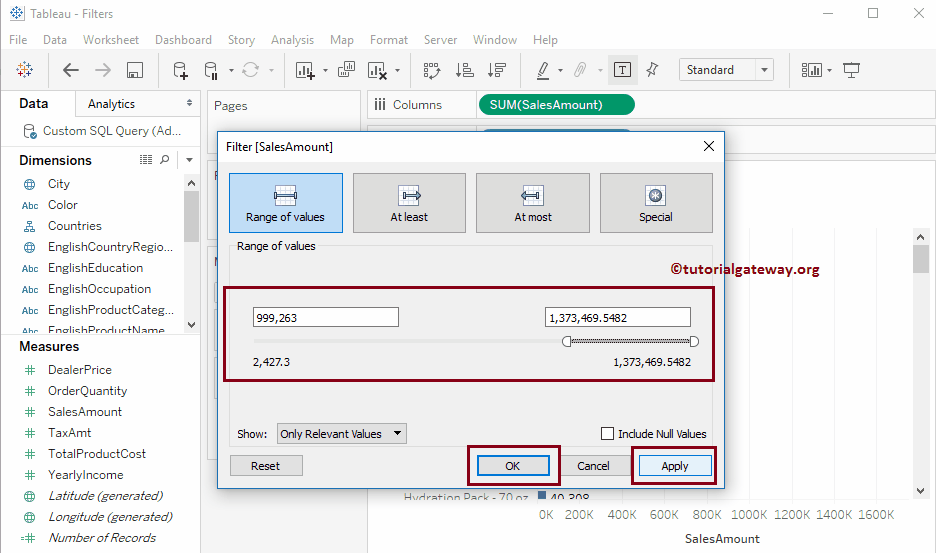Screen dimensions: 936x553
Task: Expand the Analytics pane dropdown arrows
Action: pyautogui.click(x=190, y=103)
